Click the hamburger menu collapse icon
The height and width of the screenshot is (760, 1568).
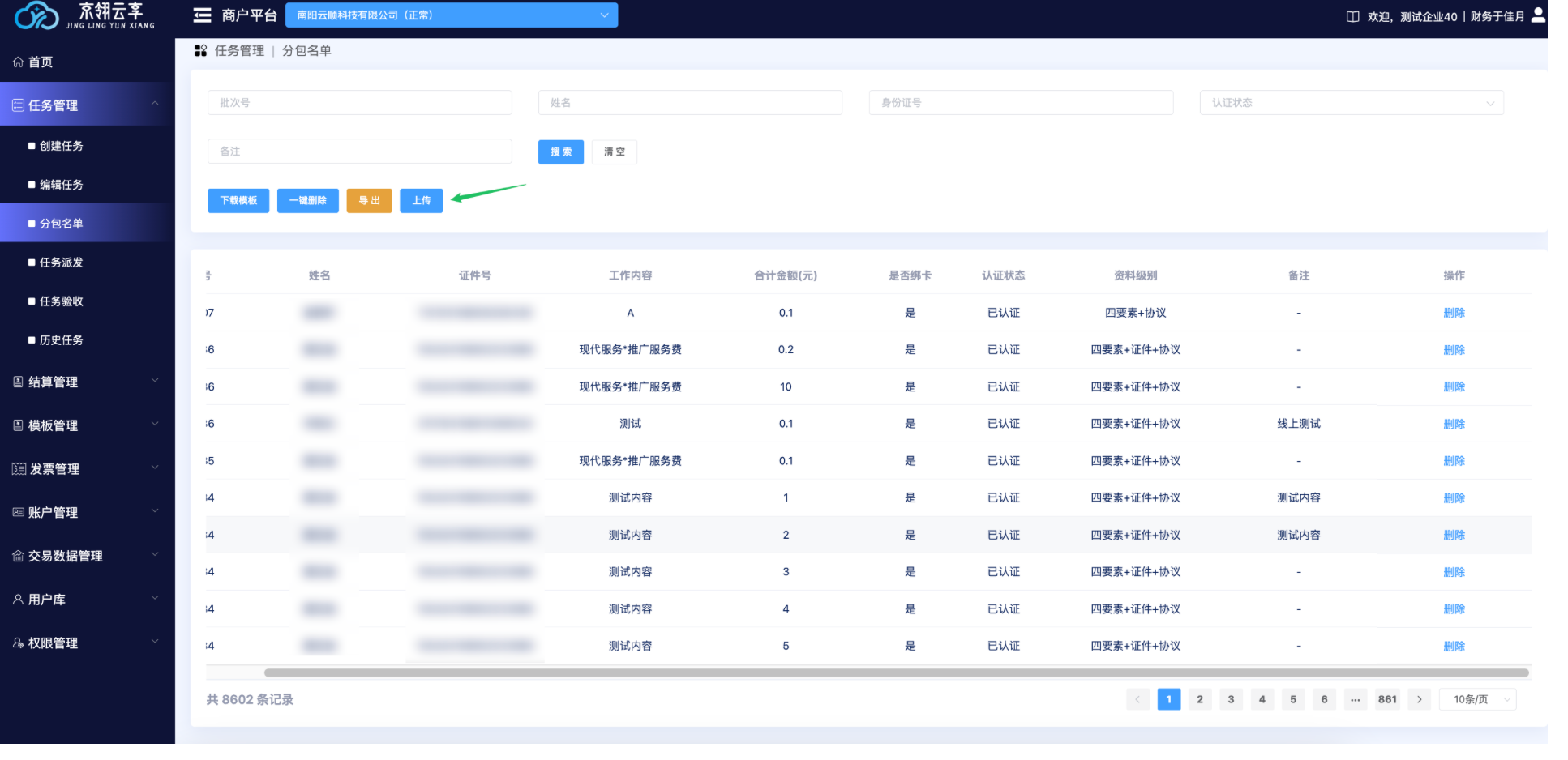click(202, 15)
